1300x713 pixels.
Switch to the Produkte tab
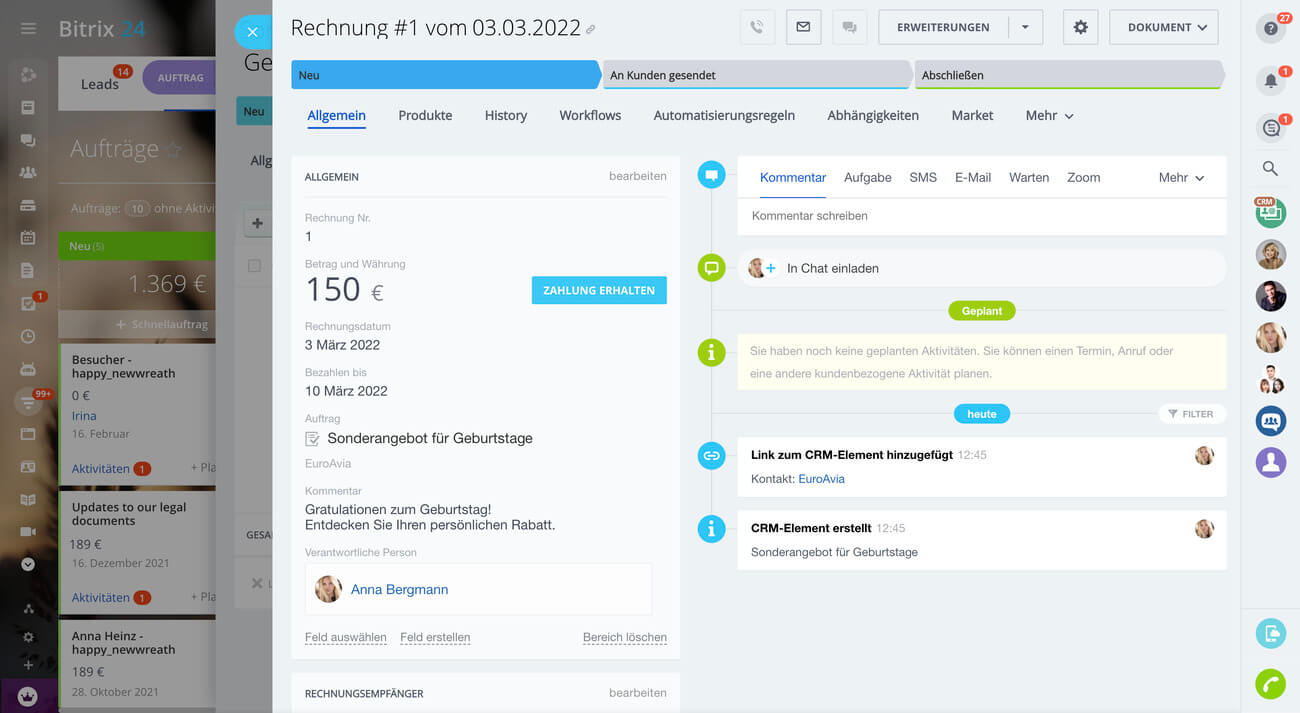425,116
